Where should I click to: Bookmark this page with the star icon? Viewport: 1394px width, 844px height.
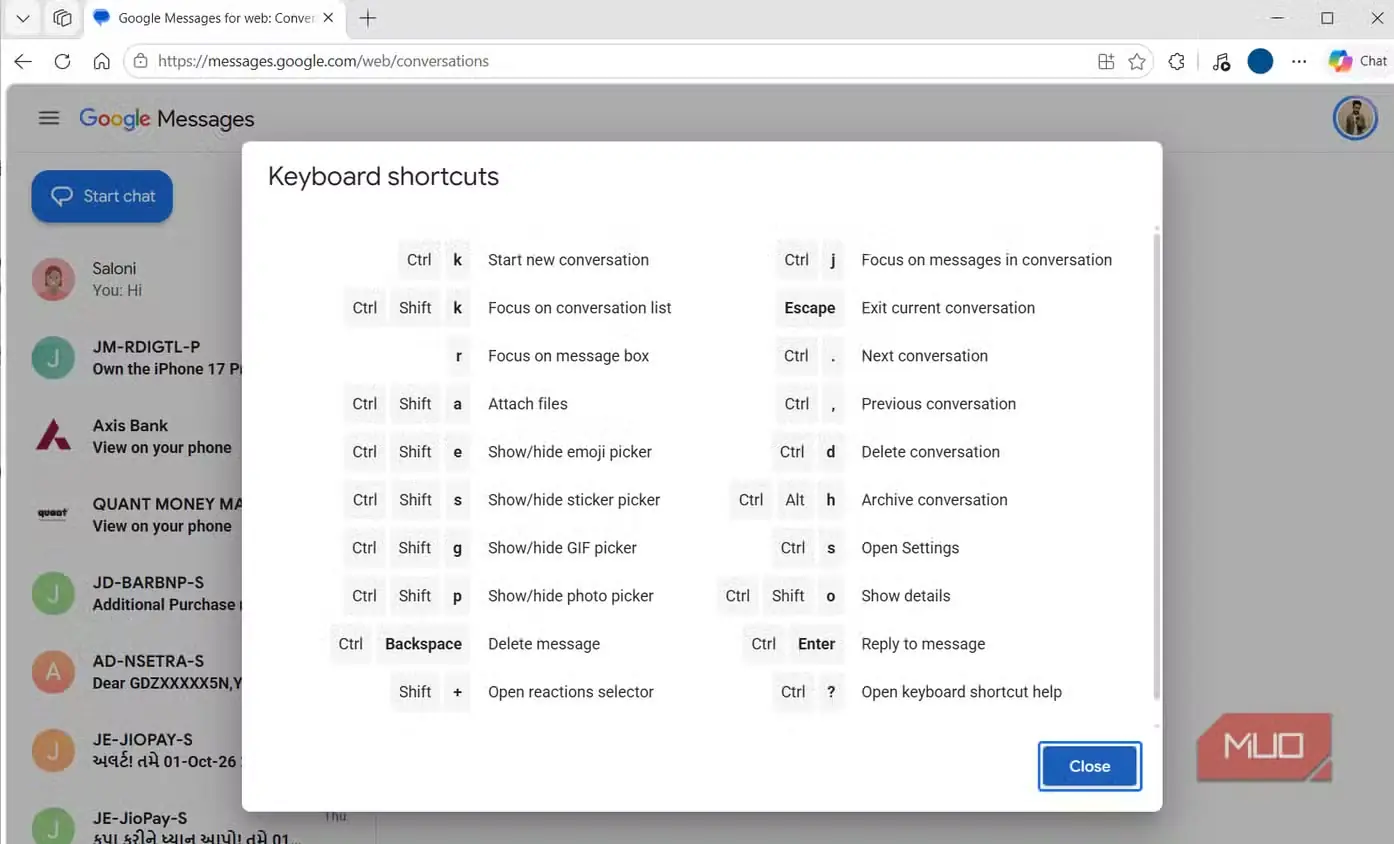1137,61
